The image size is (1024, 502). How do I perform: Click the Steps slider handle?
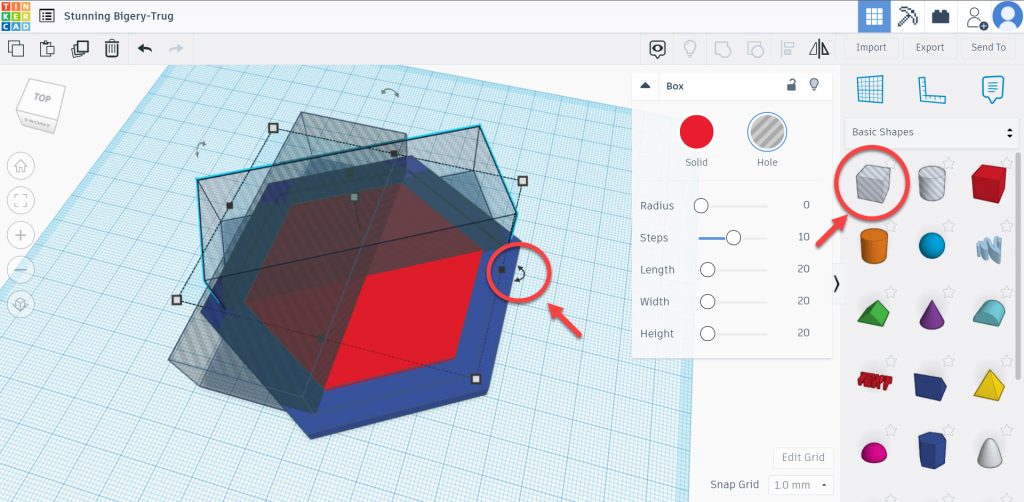pyautogui.click(x=733, y=238)
